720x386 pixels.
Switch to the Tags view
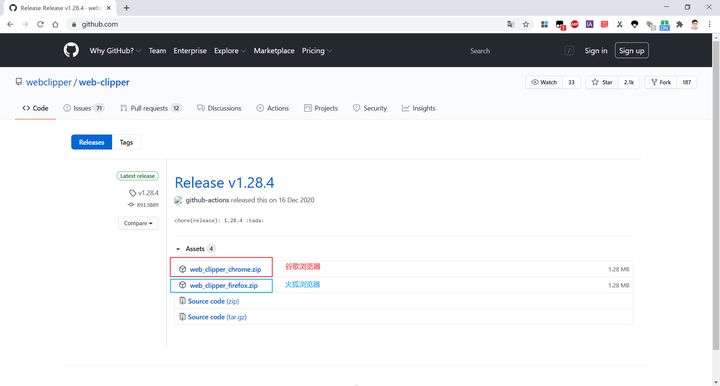click(x=126, y=142)
